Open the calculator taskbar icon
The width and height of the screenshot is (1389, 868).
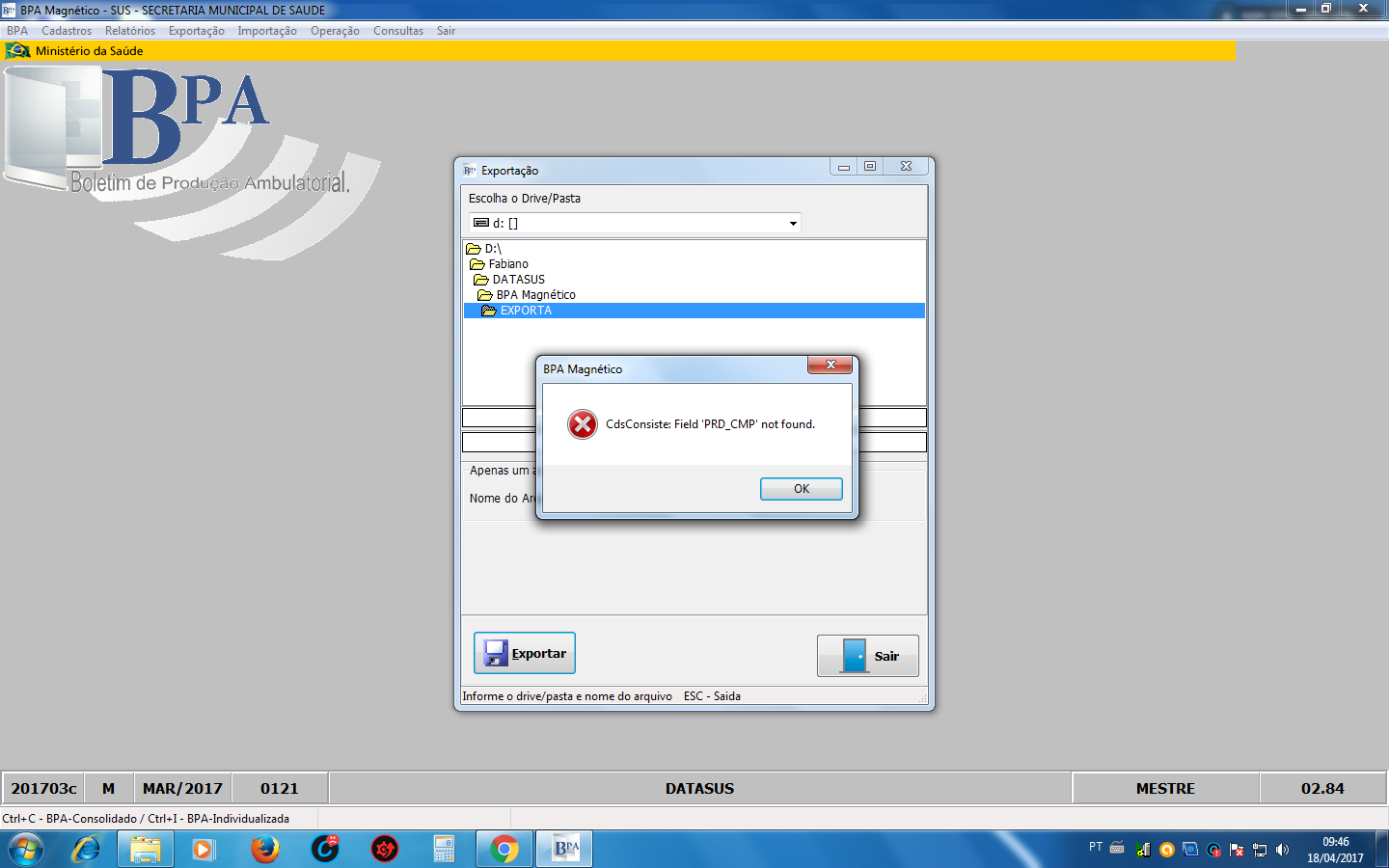coord(444,850)
